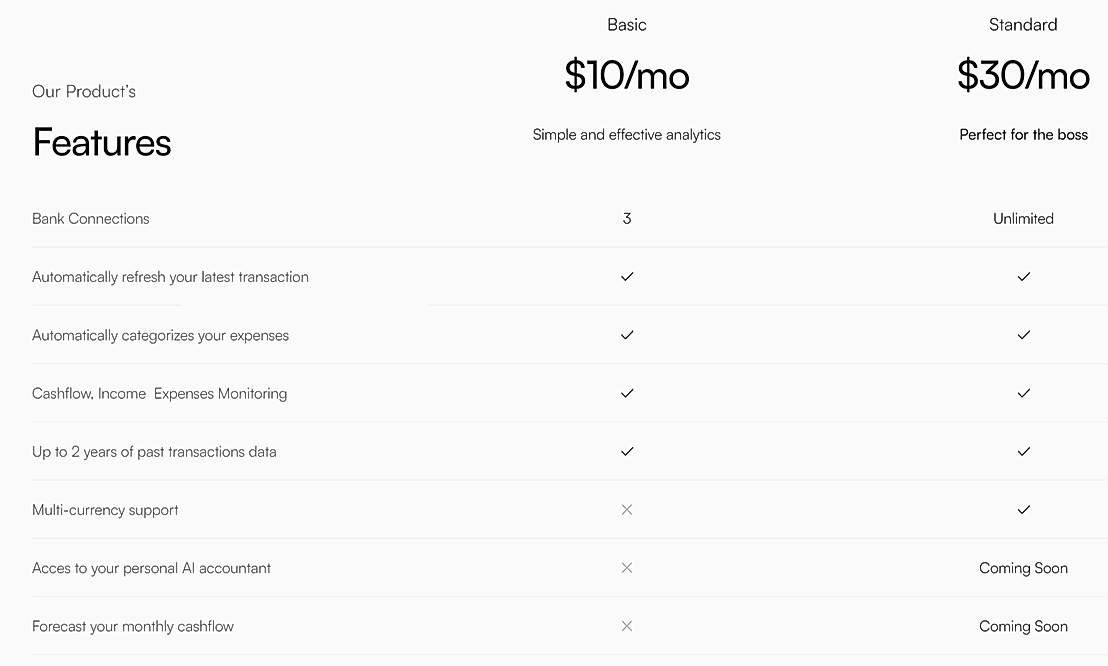Click Basic checkmark for automatic transaction refresh

[627, 277]
